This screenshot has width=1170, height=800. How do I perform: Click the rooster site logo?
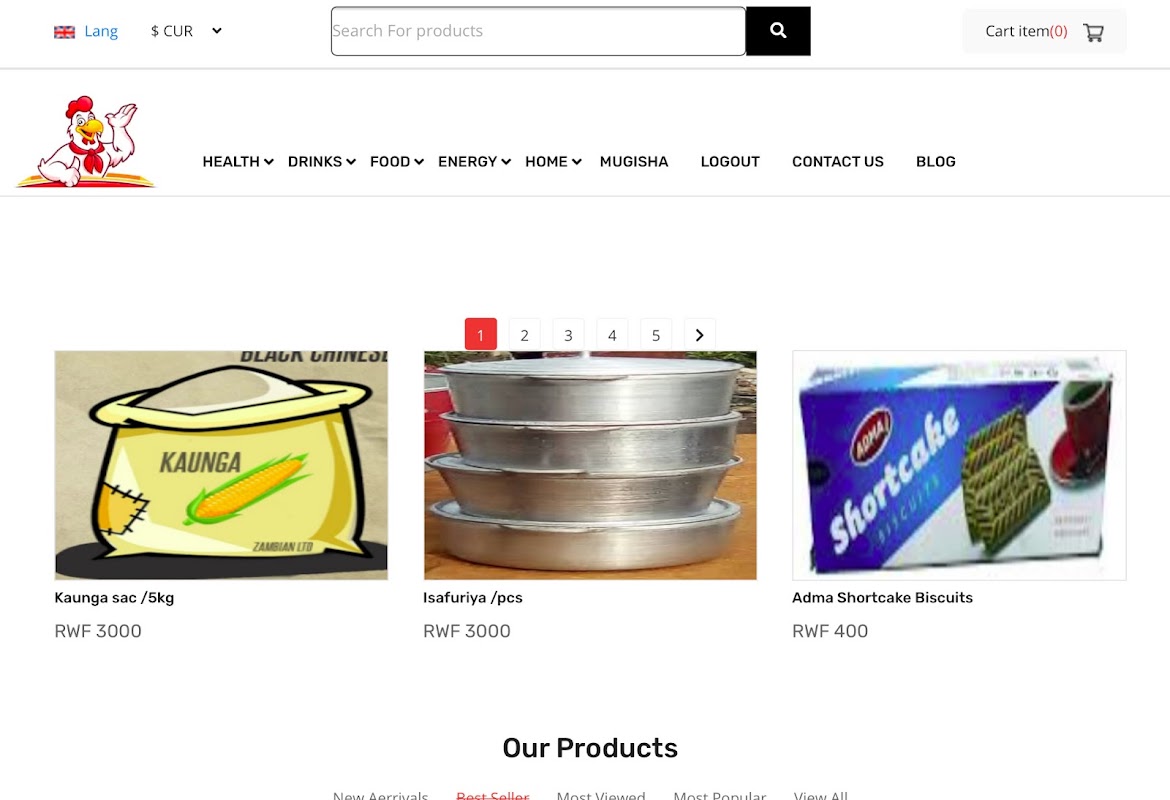click(85, 142)
